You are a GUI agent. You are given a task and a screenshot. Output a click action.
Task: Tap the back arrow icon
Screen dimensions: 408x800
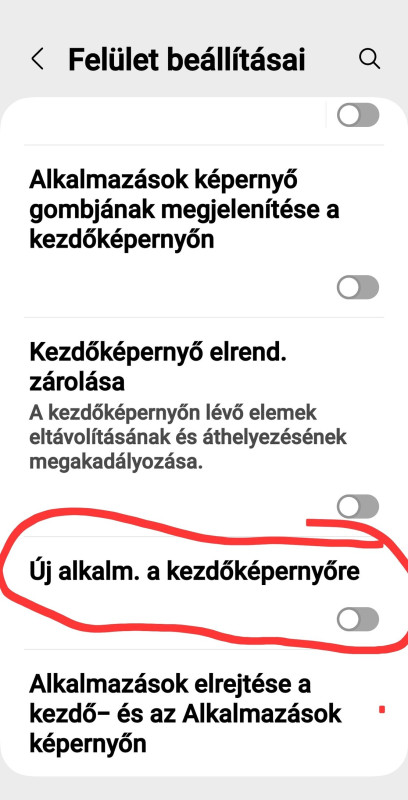(x=37, y=60)
